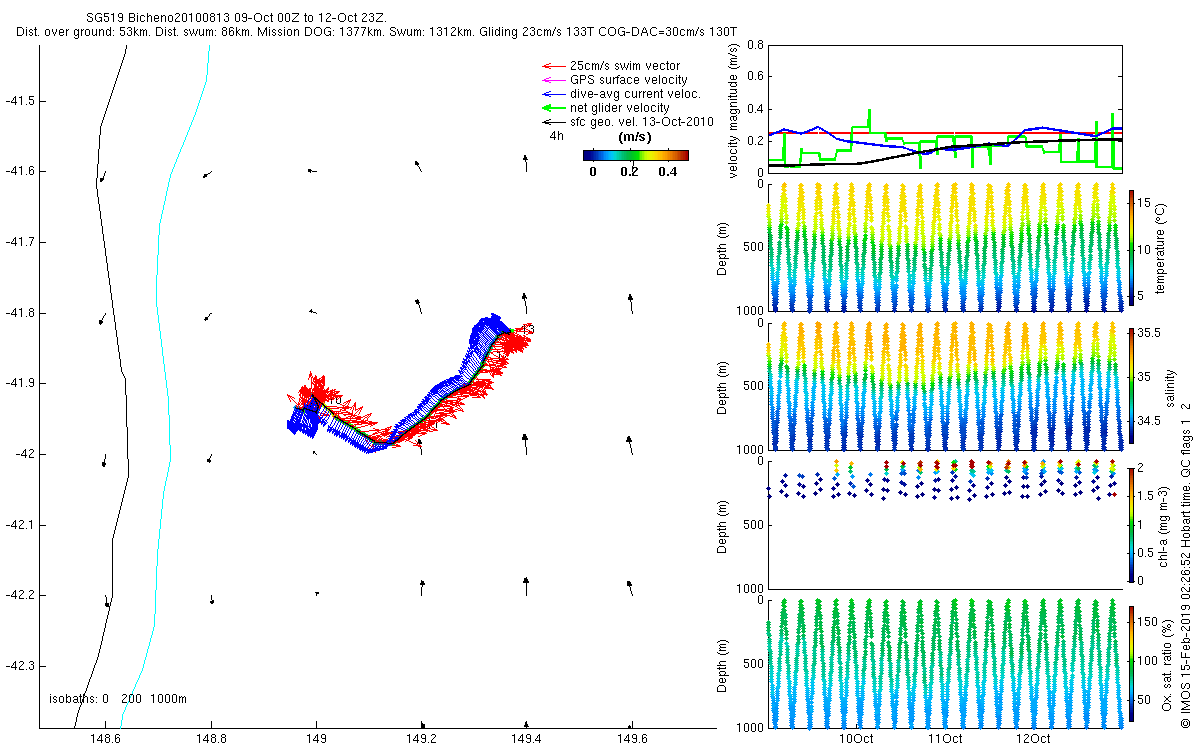Click the green net glider velocity legend arrow

(553, 108)
